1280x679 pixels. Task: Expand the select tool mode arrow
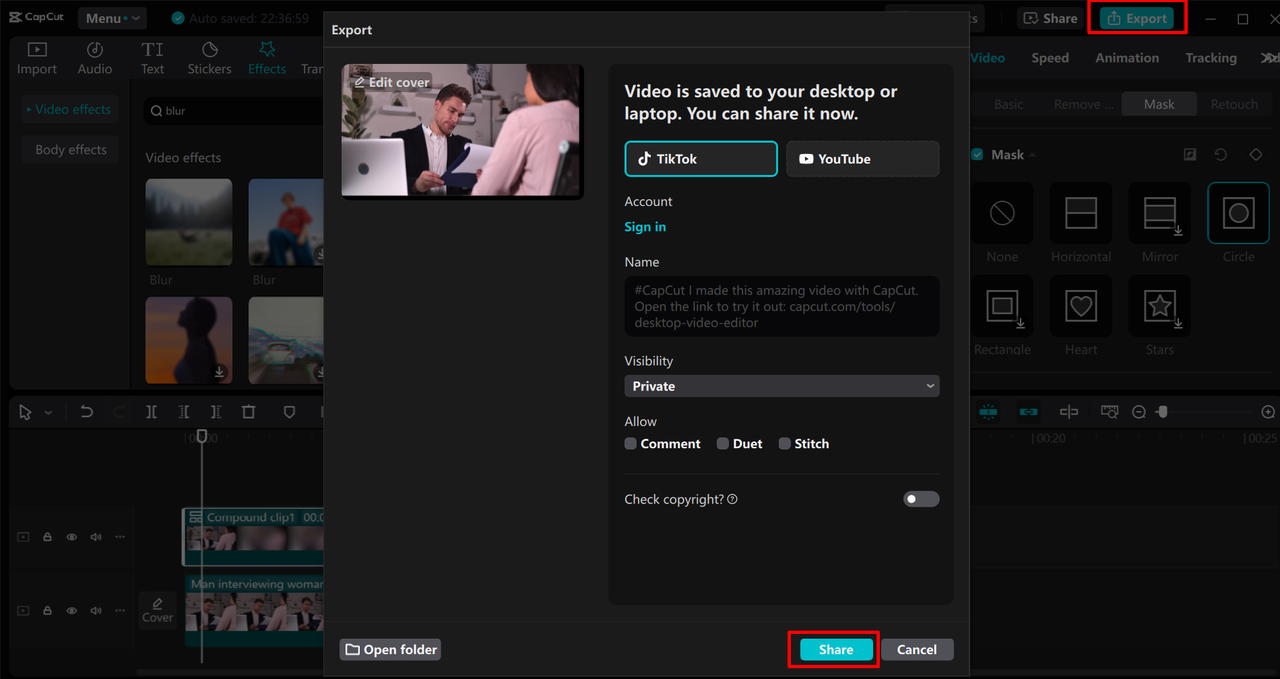click(x=48, y=412)
